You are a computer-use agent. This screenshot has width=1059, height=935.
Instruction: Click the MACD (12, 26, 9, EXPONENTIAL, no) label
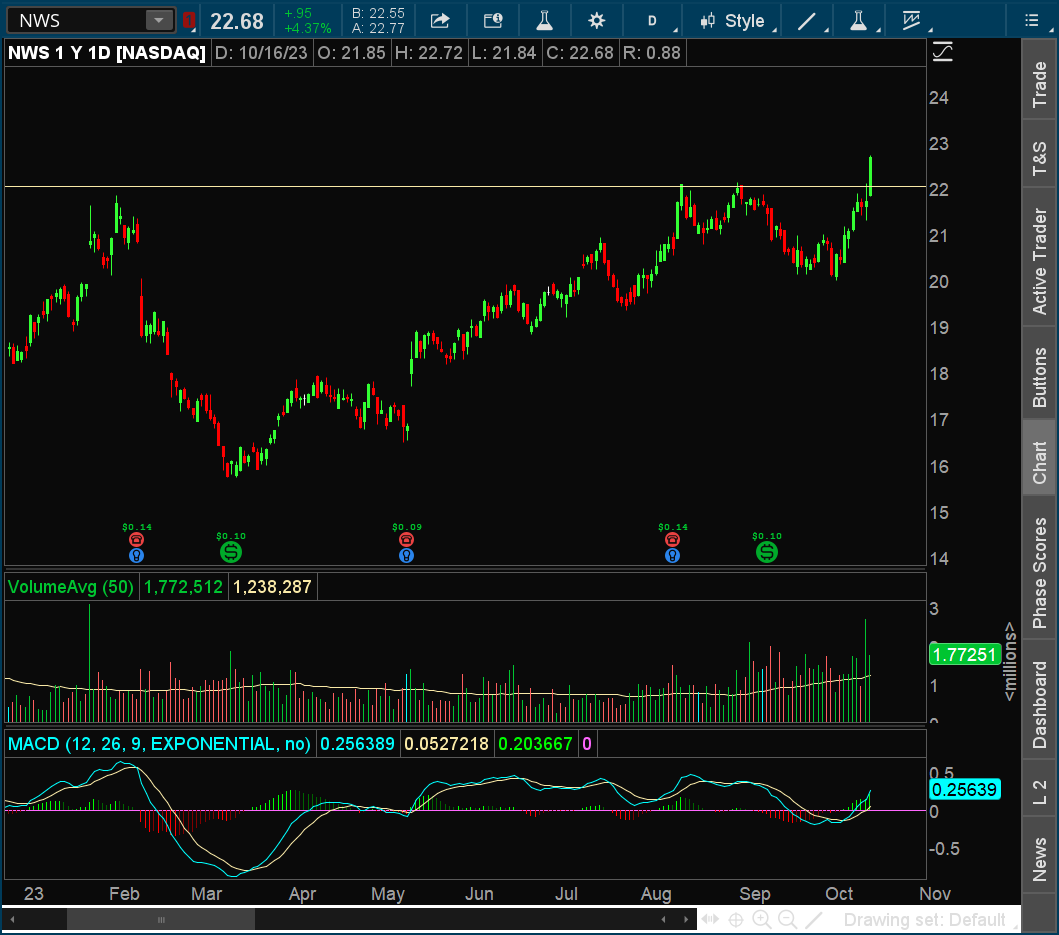click(159, 744)
